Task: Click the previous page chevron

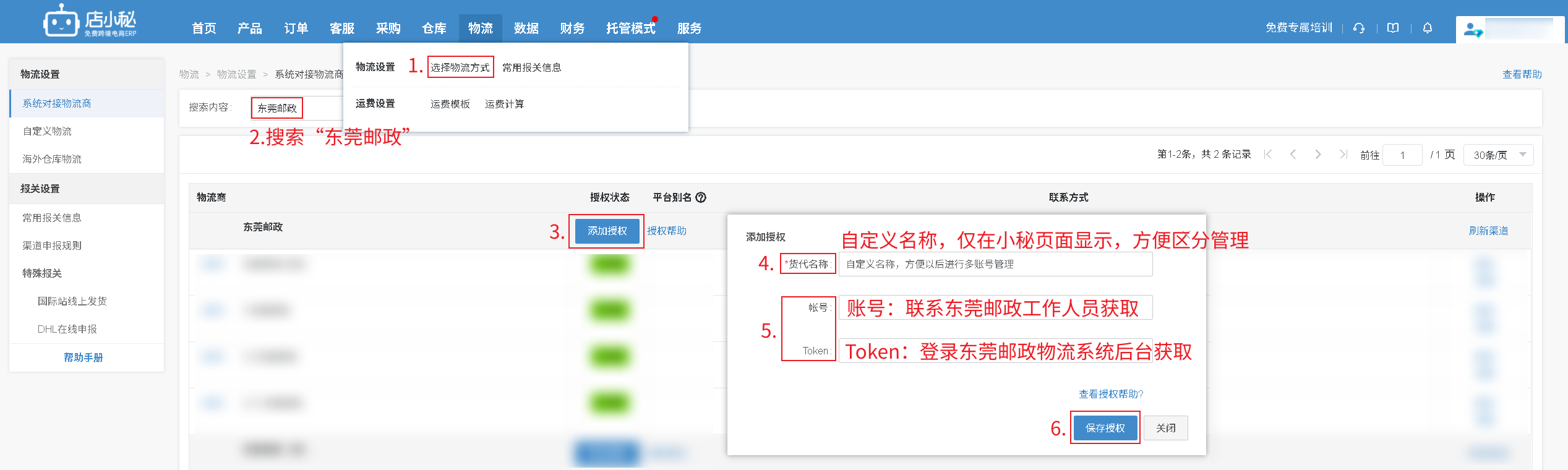Action: click(1293, 155)
